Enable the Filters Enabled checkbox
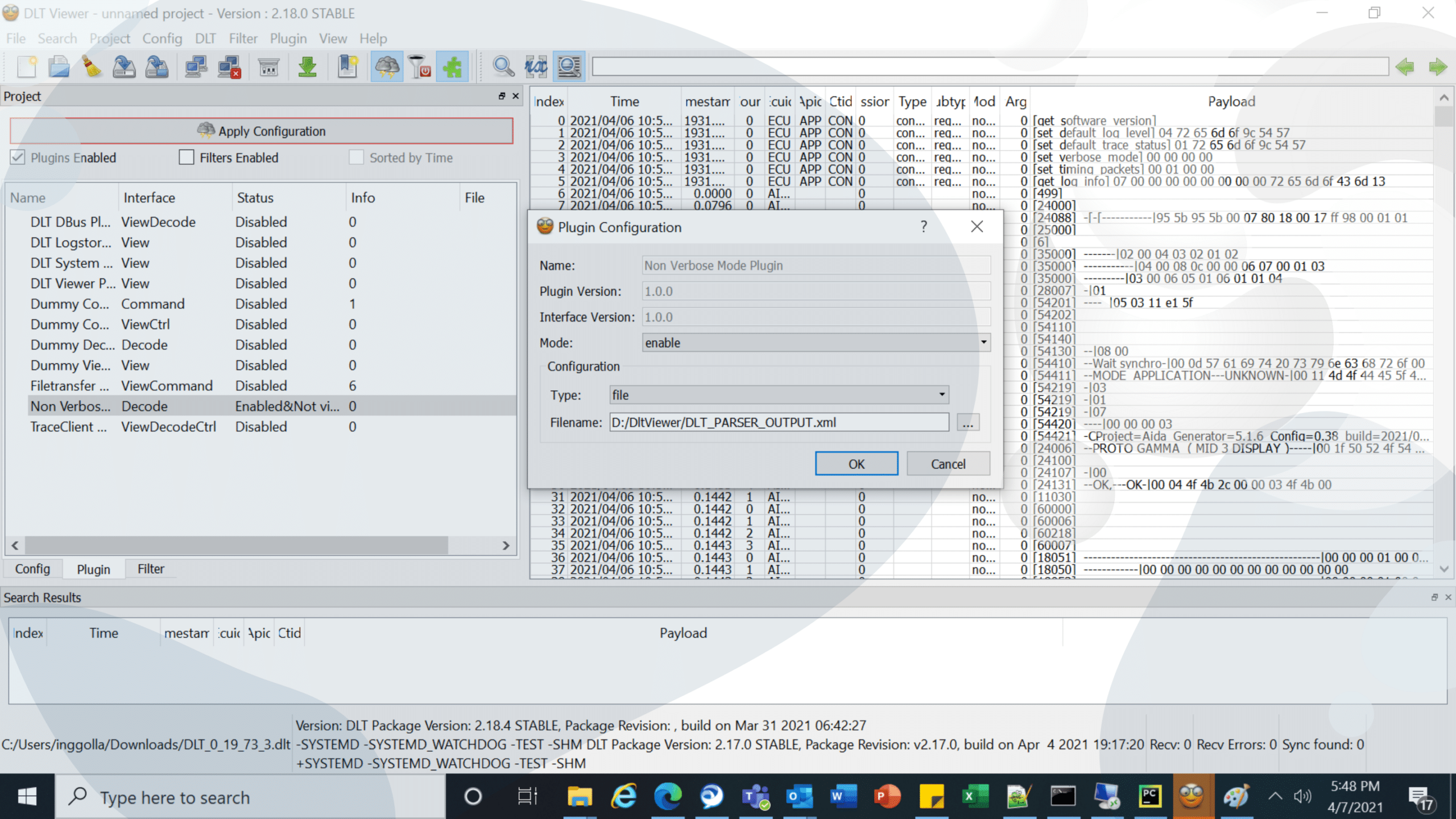 (x=187, y=158)
